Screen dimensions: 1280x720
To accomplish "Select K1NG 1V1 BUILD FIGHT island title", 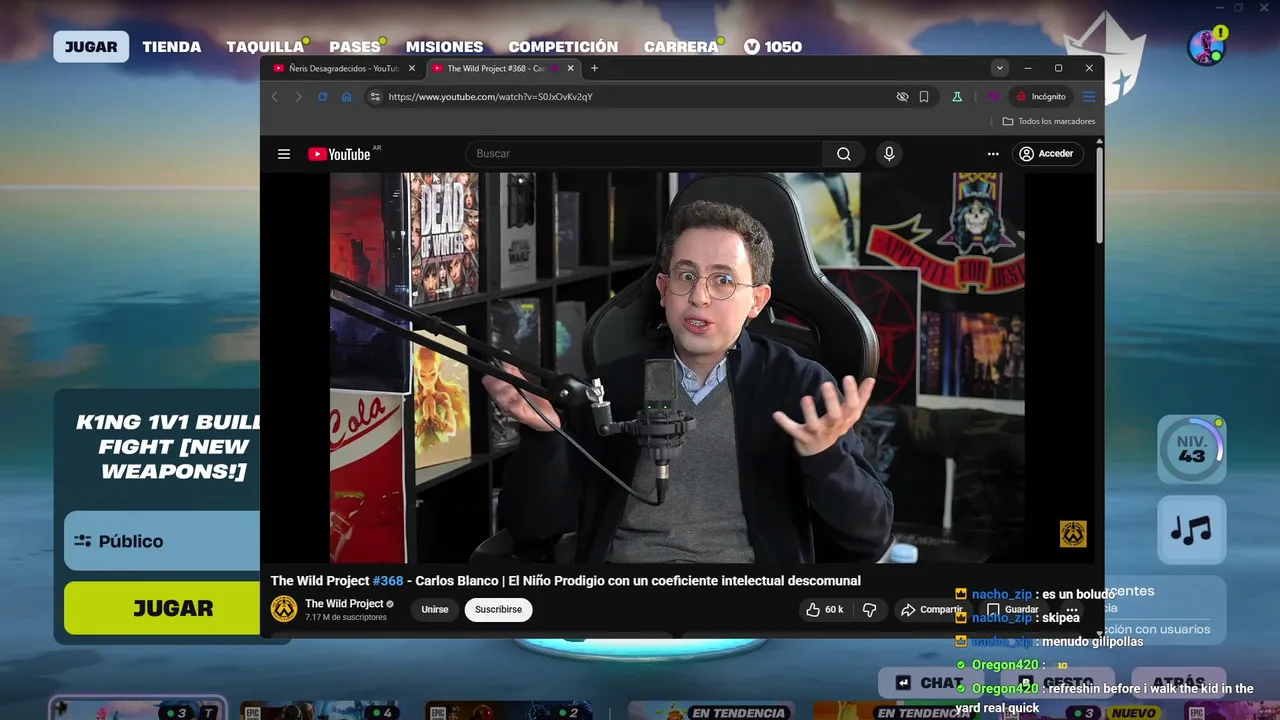I will [168, 446].
